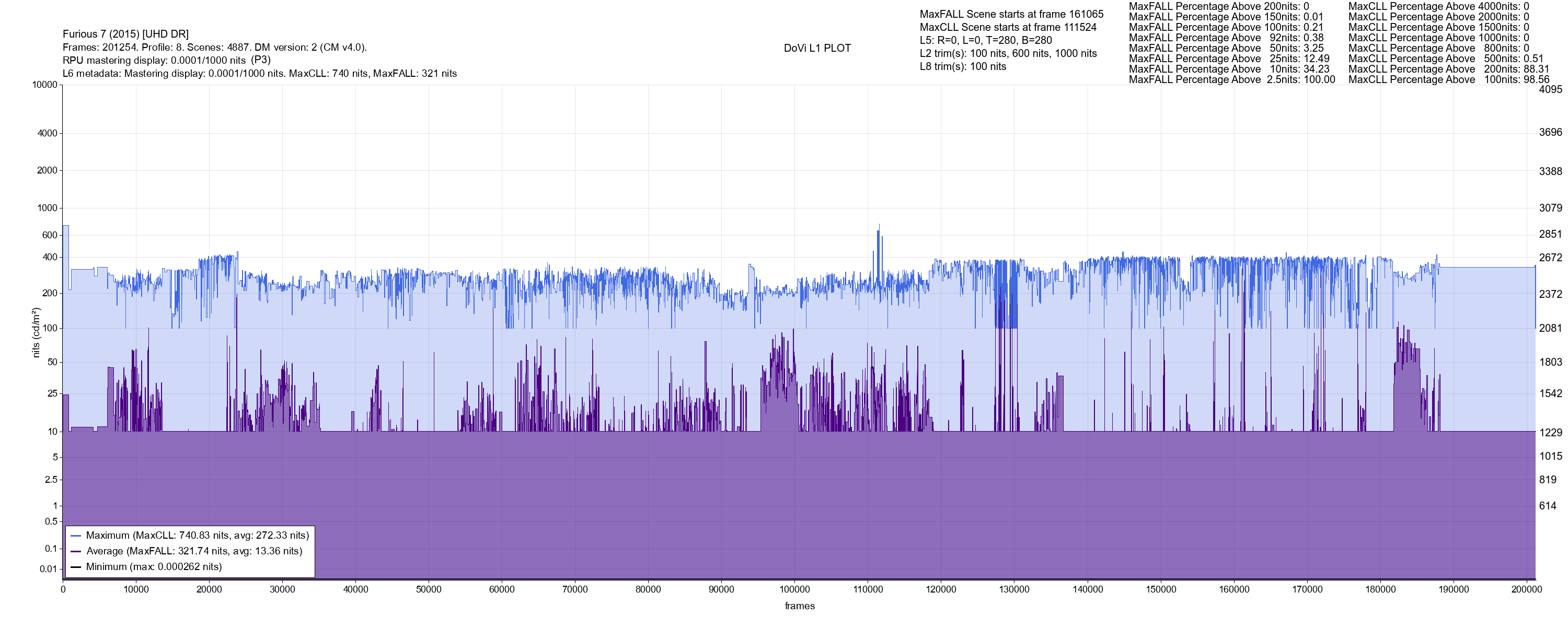Image resolution: width=1568 pixels, height=627 pixels.
Task: Select the Minimum legend entry text
Action: pyautogui.click(x=153, y=567)
